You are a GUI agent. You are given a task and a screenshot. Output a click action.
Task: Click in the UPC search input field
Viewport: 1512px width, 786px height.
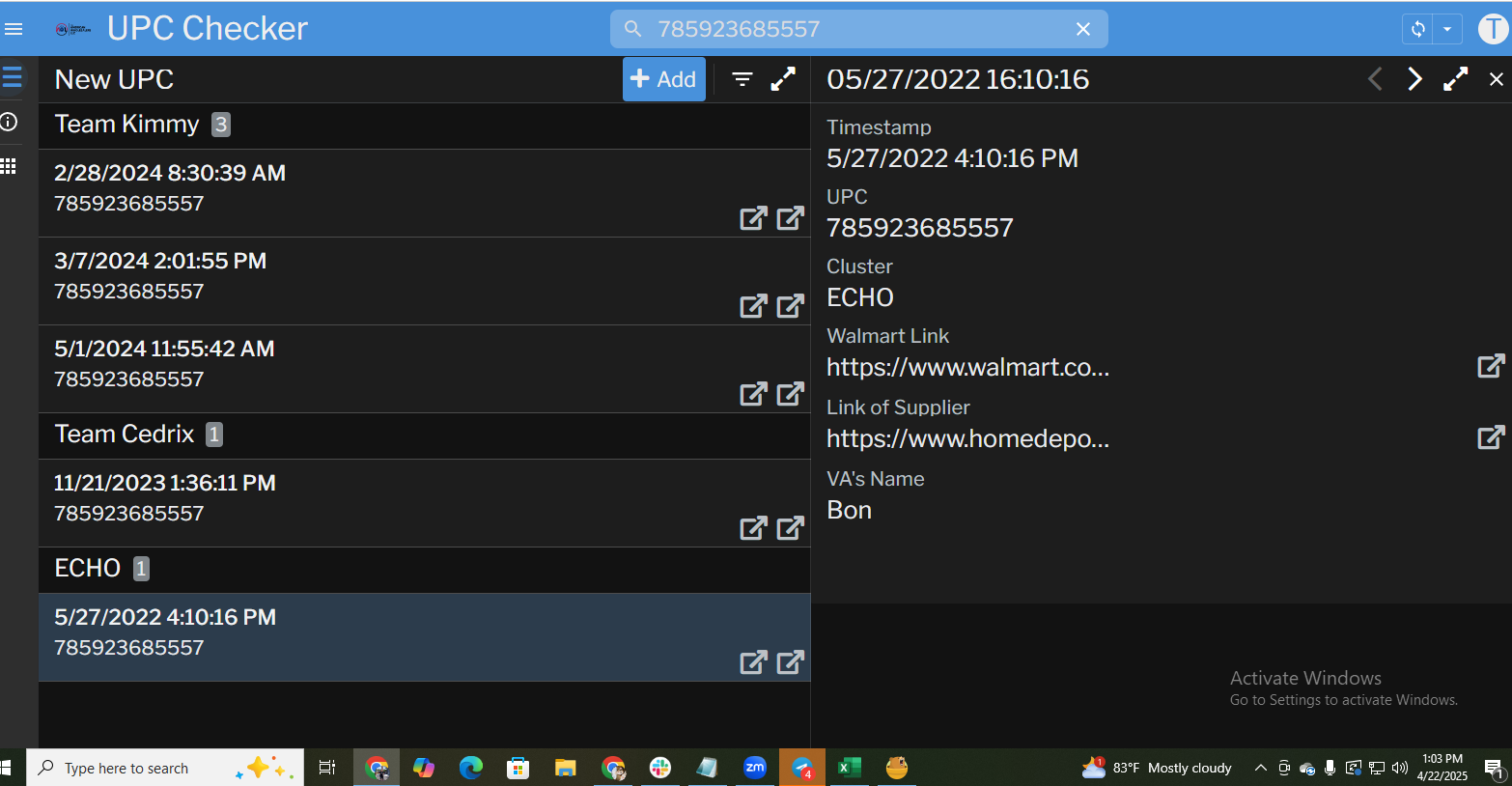[850, 29]
